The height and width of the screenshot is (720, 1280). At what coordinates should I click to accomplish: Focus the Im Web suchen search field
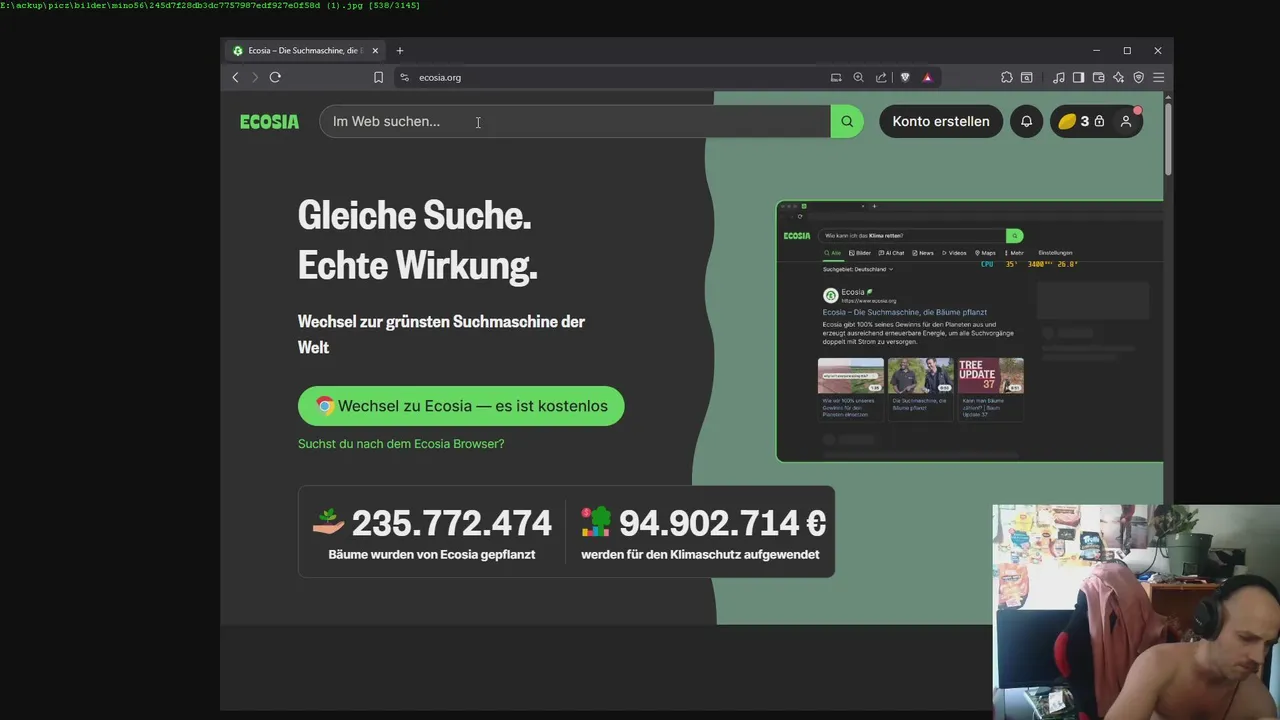point(575,121)
